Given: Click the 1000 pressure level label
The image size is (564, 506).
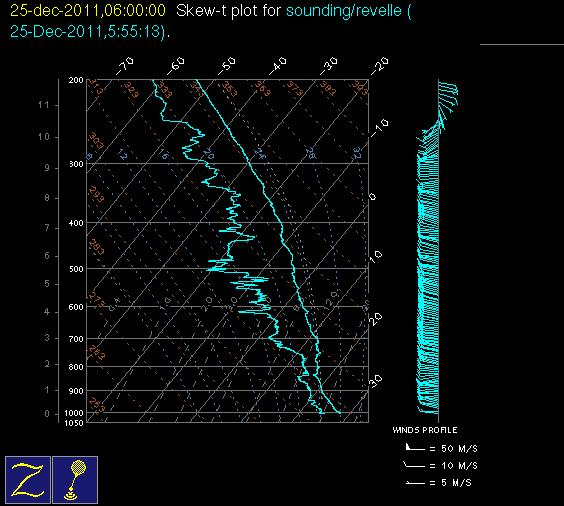Looking at the screenshot, I should 74,413.
